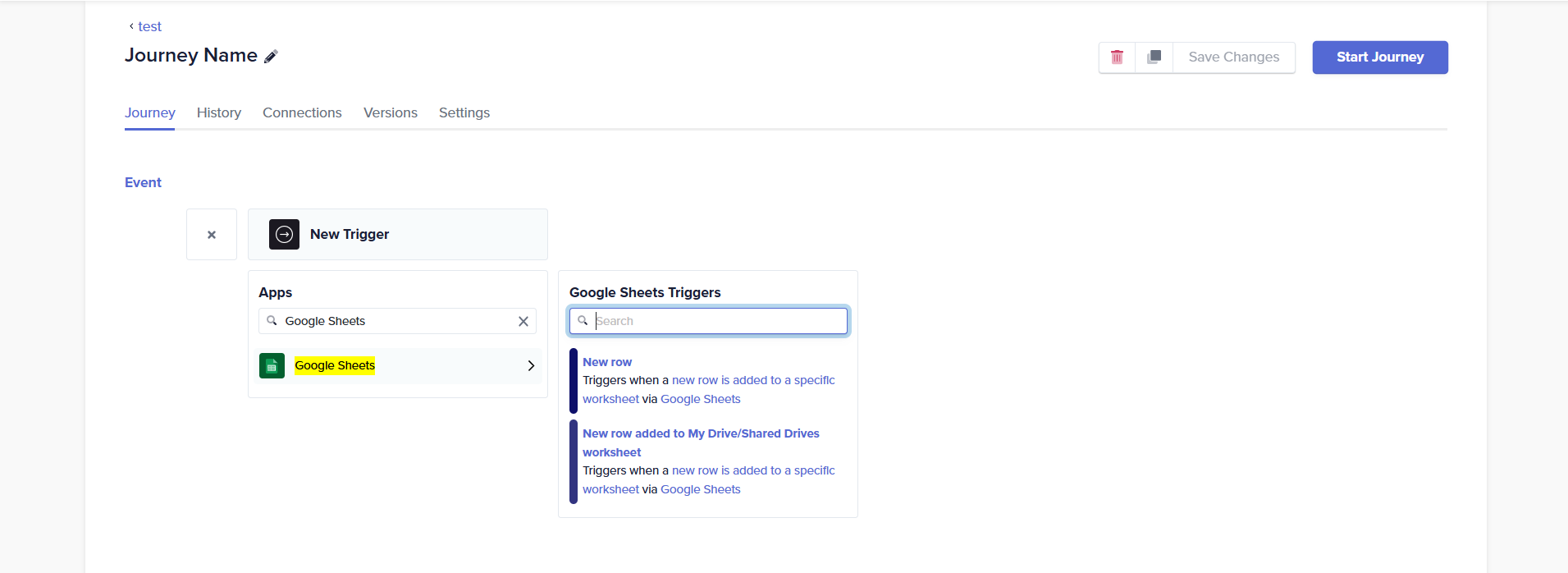Open the Settings tab
Image resolution: width=1568 pixels, height=573 pixels.
pyautogui.click(x=464, y=112)
